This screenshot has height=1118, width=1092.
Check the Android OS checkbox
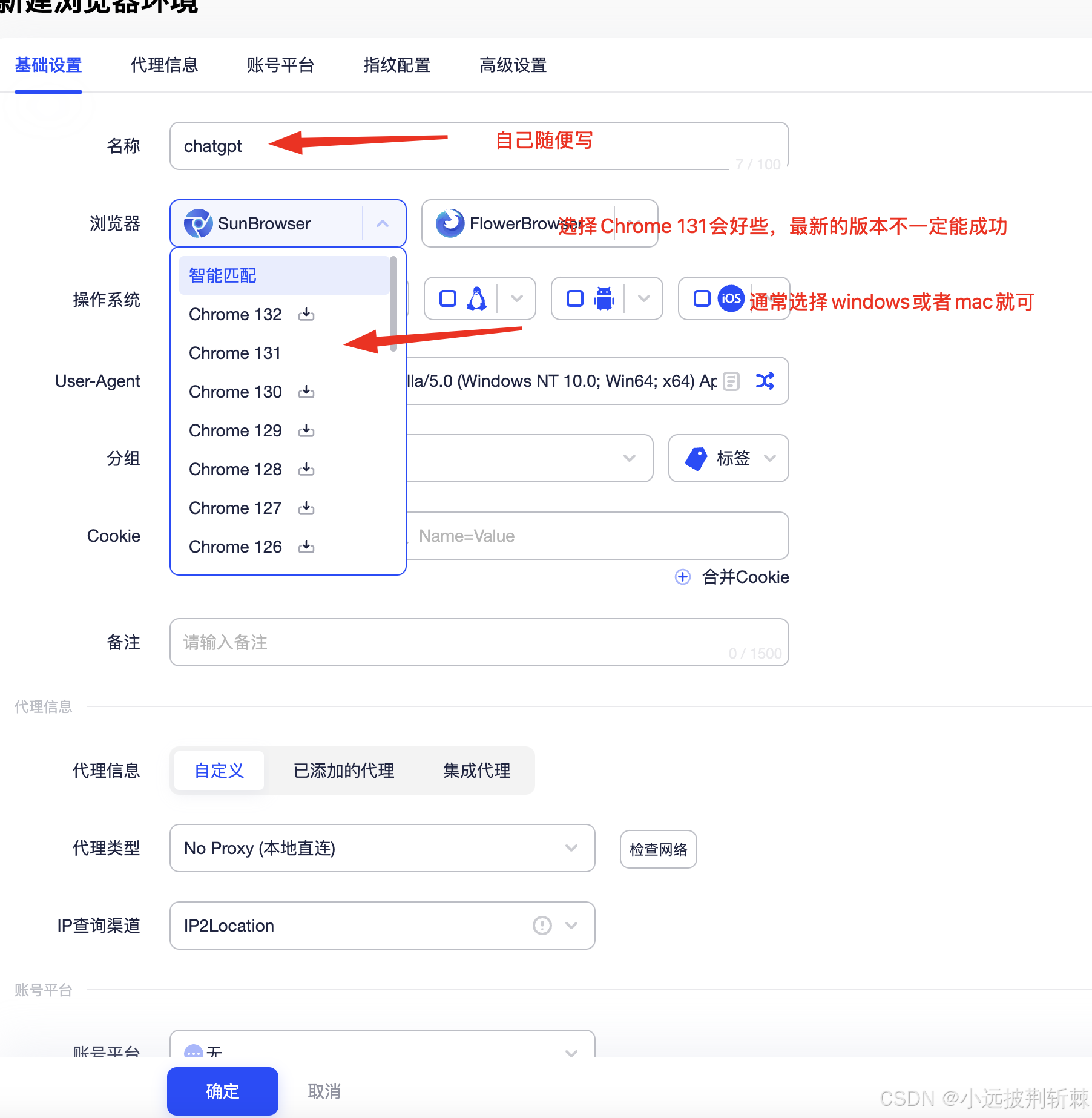pyautogui.click(x=574, y=298)
